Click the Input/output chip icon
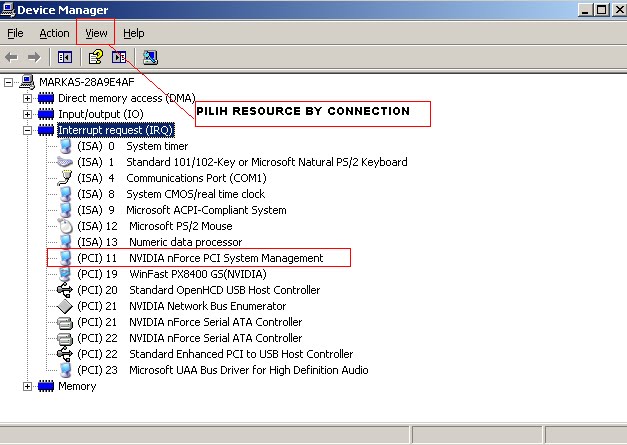627x445 pixels. point(46,114)
